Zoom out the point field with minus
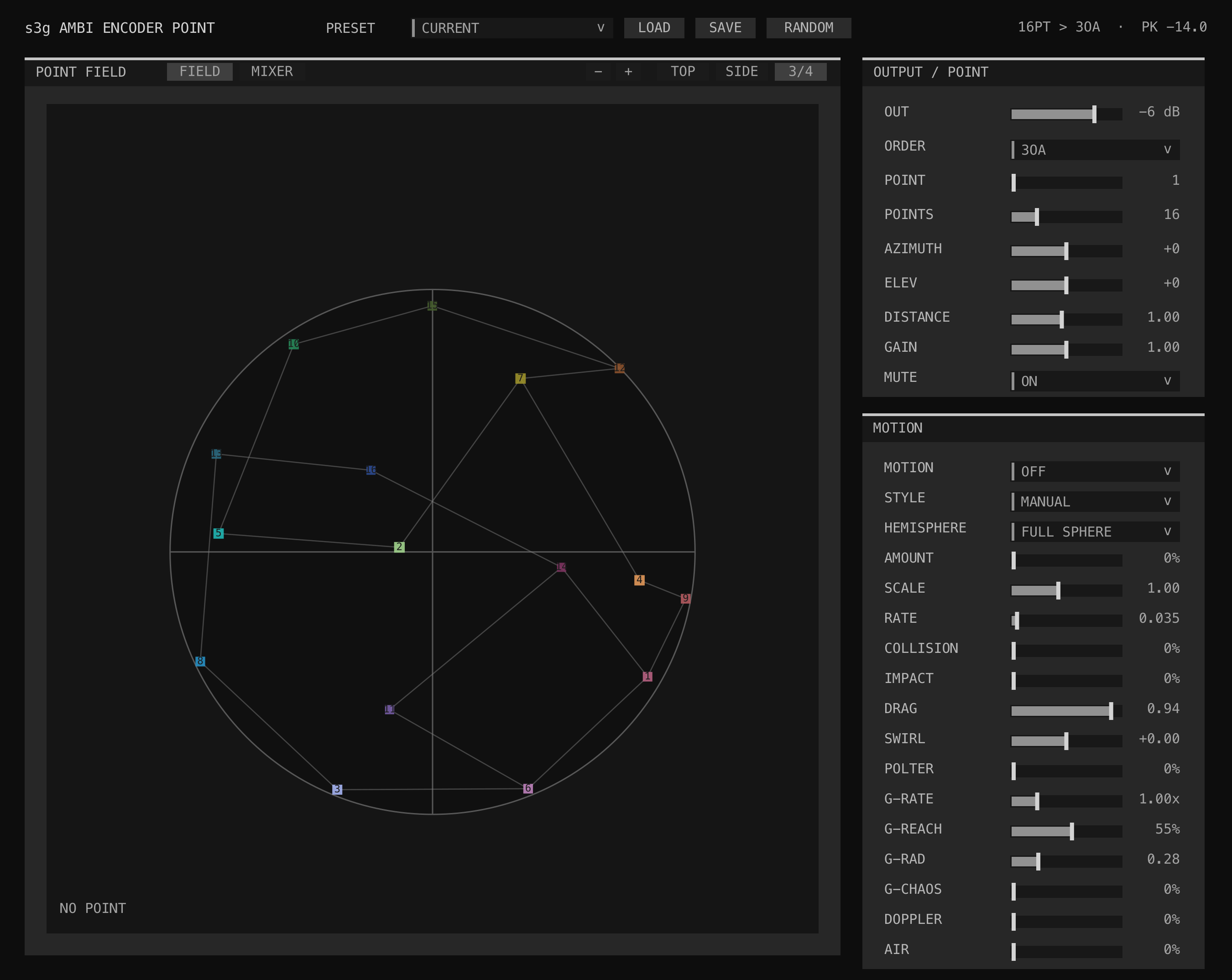1232x980 pixels. pos(598,72)
